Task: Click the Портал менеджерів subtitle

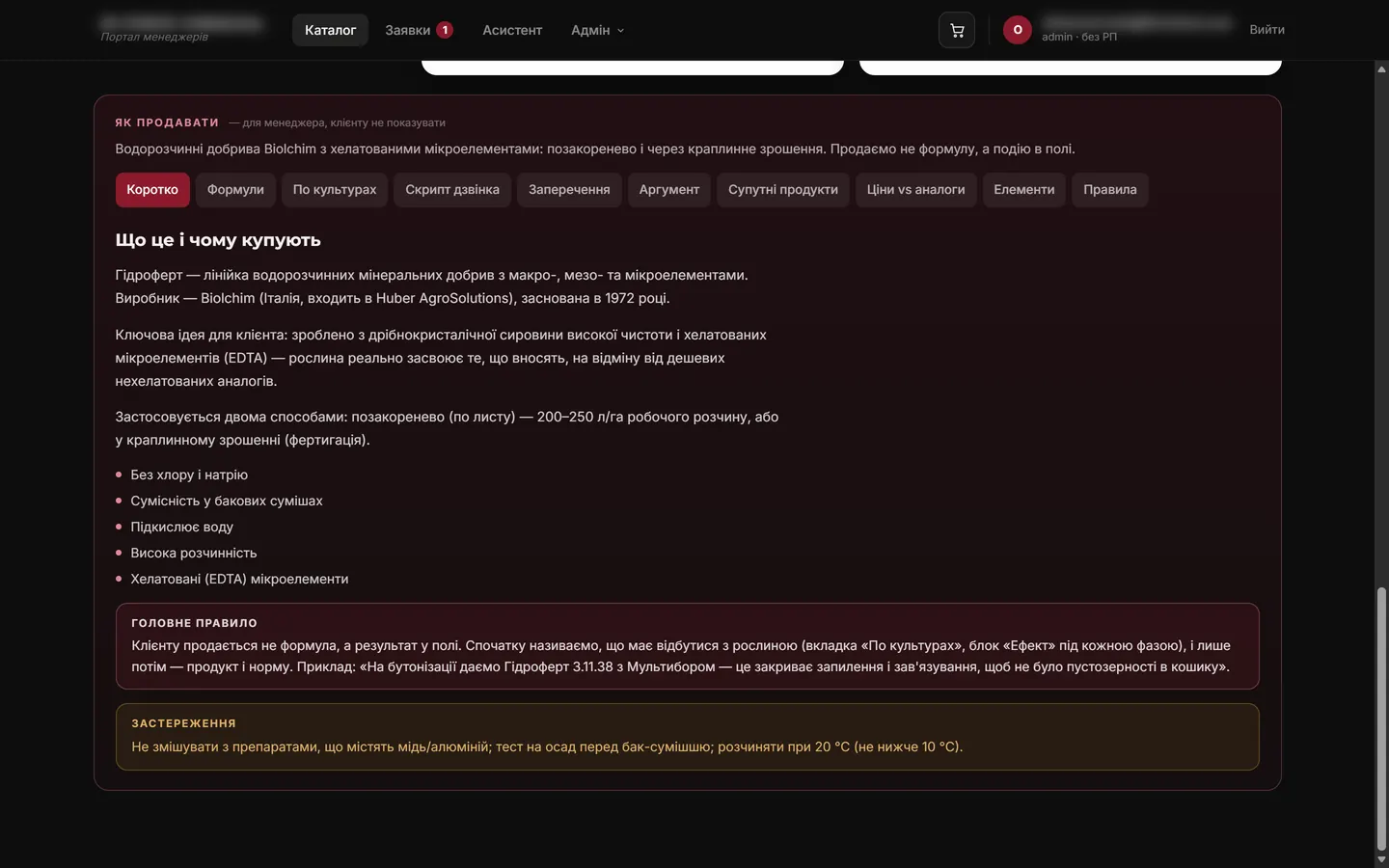Action: pyautogui.click(x=154, y=37)
